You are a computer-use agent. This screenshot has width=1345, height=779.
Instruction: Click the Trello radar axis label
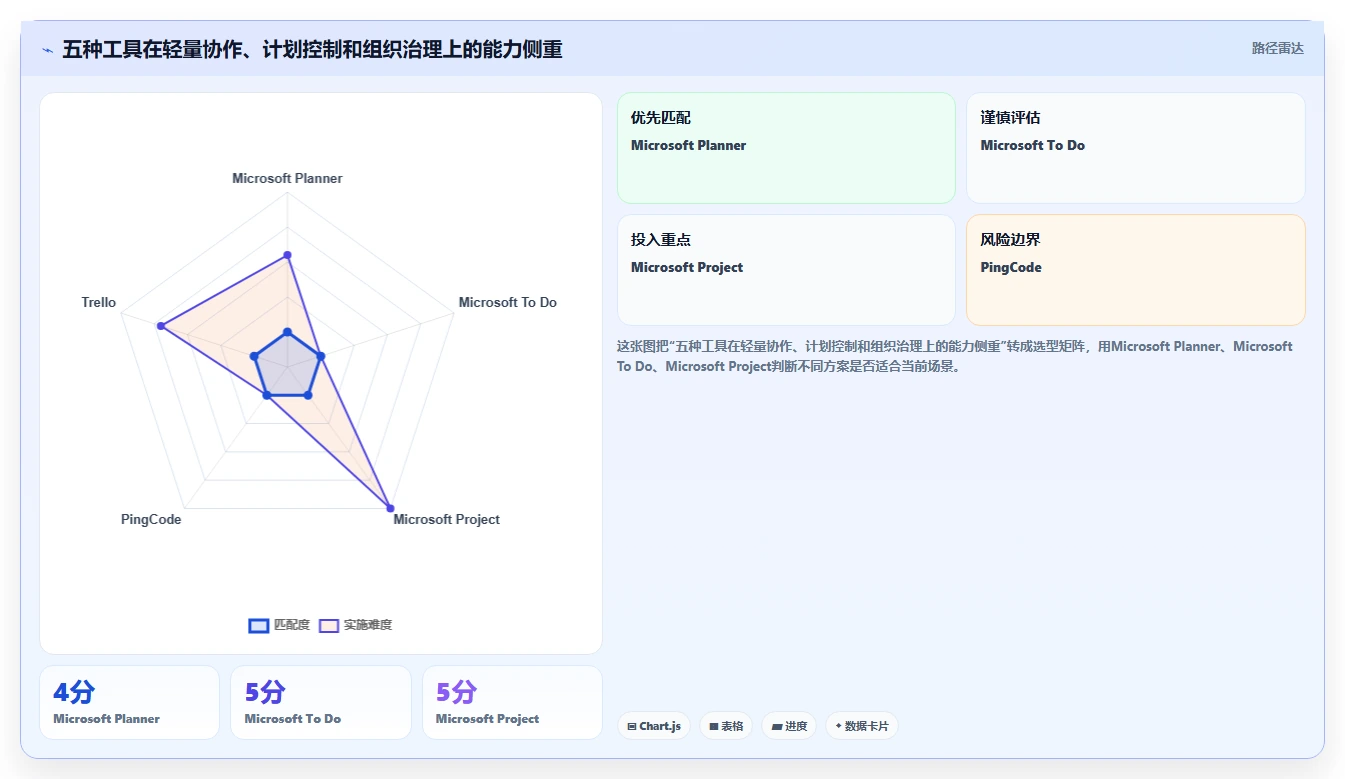pos(99,302)
